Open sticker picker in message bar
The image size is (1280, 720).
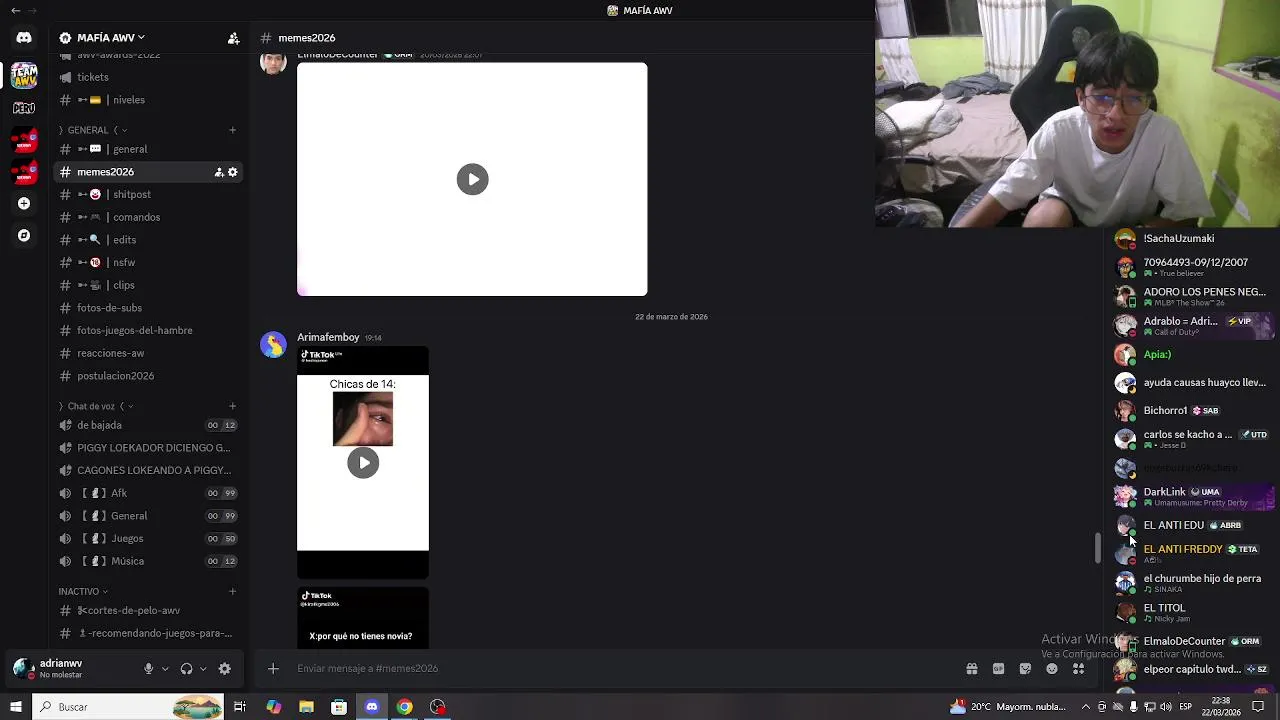click(x=1025, y=669)
